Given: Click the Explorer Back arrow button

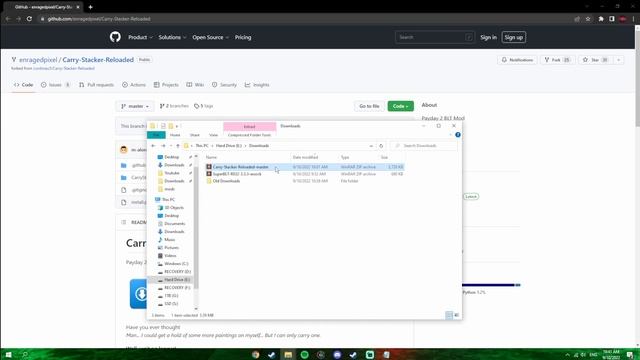Looking at the screenshot, I should point(153,146).
